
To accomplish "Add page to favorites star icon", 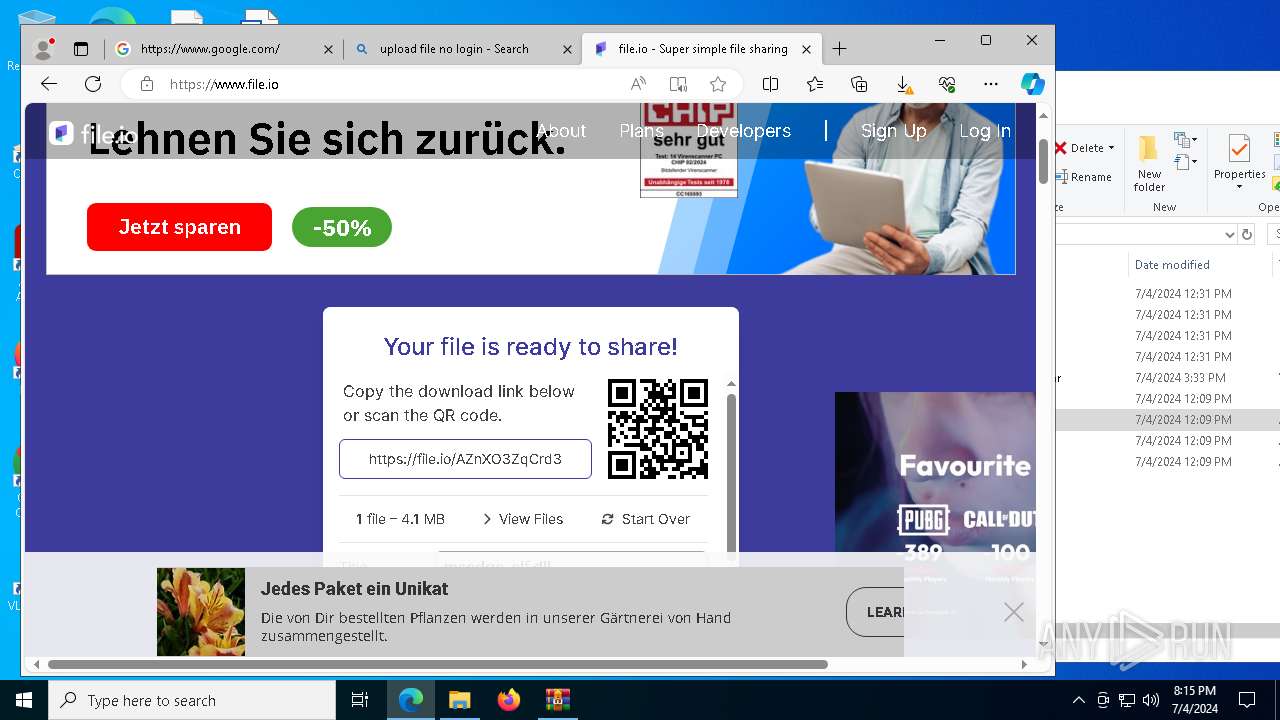I will coord(718,84).
